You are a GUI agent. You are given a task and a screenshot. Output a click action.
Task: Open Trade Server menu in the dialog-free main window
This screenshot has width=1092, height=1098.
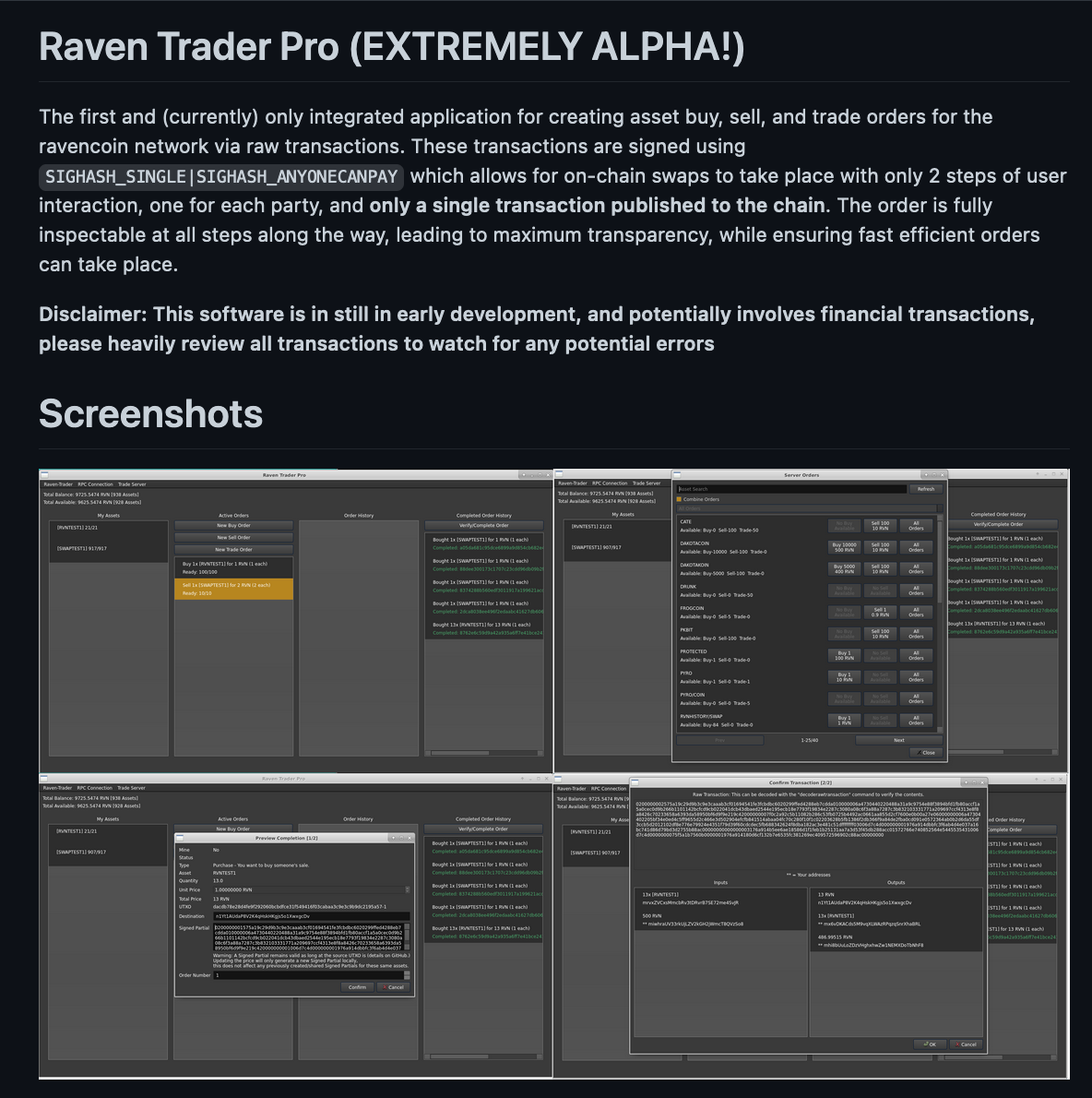[x=132, y=484]
